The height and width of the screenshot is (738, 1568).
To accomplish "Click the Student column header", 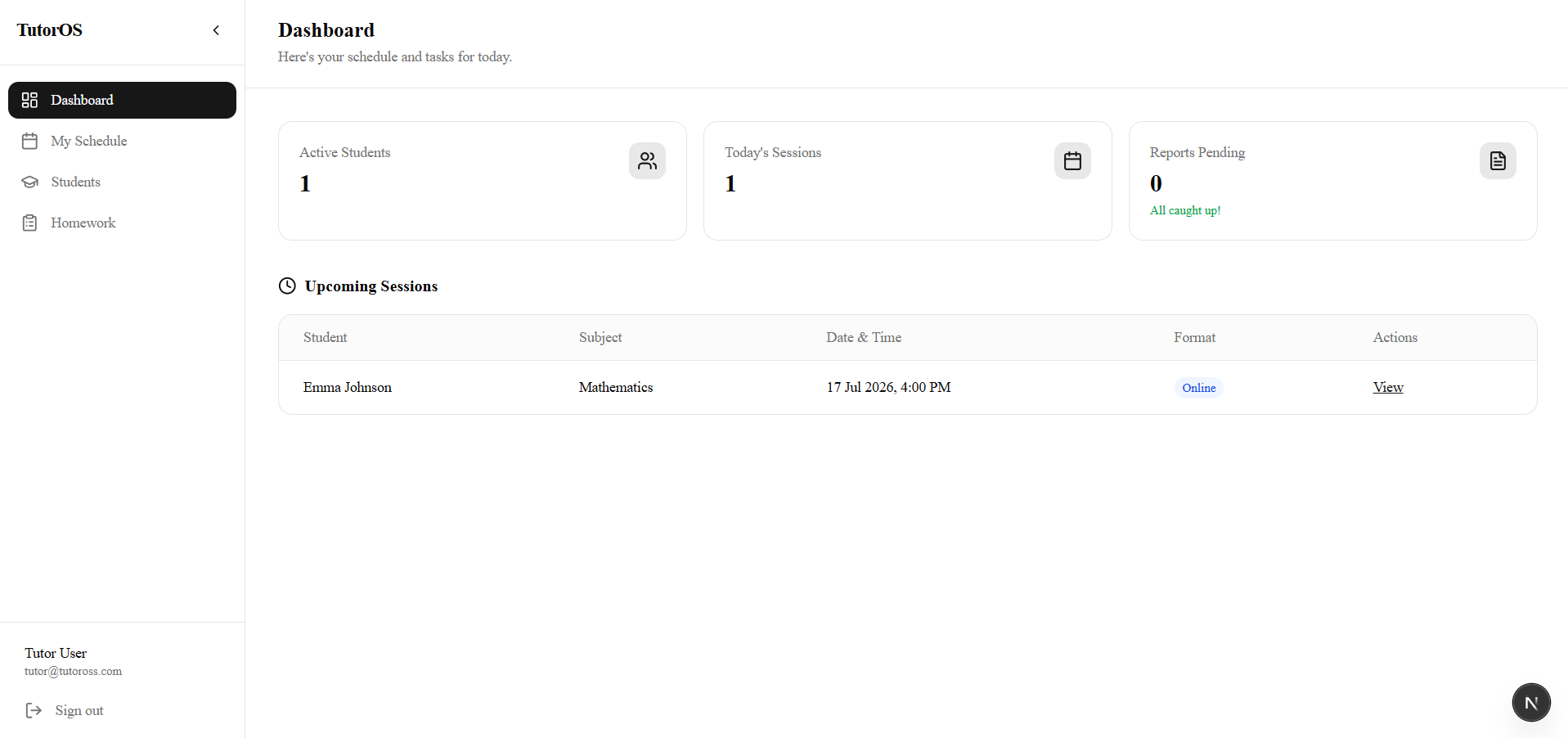I will [325, 337].
